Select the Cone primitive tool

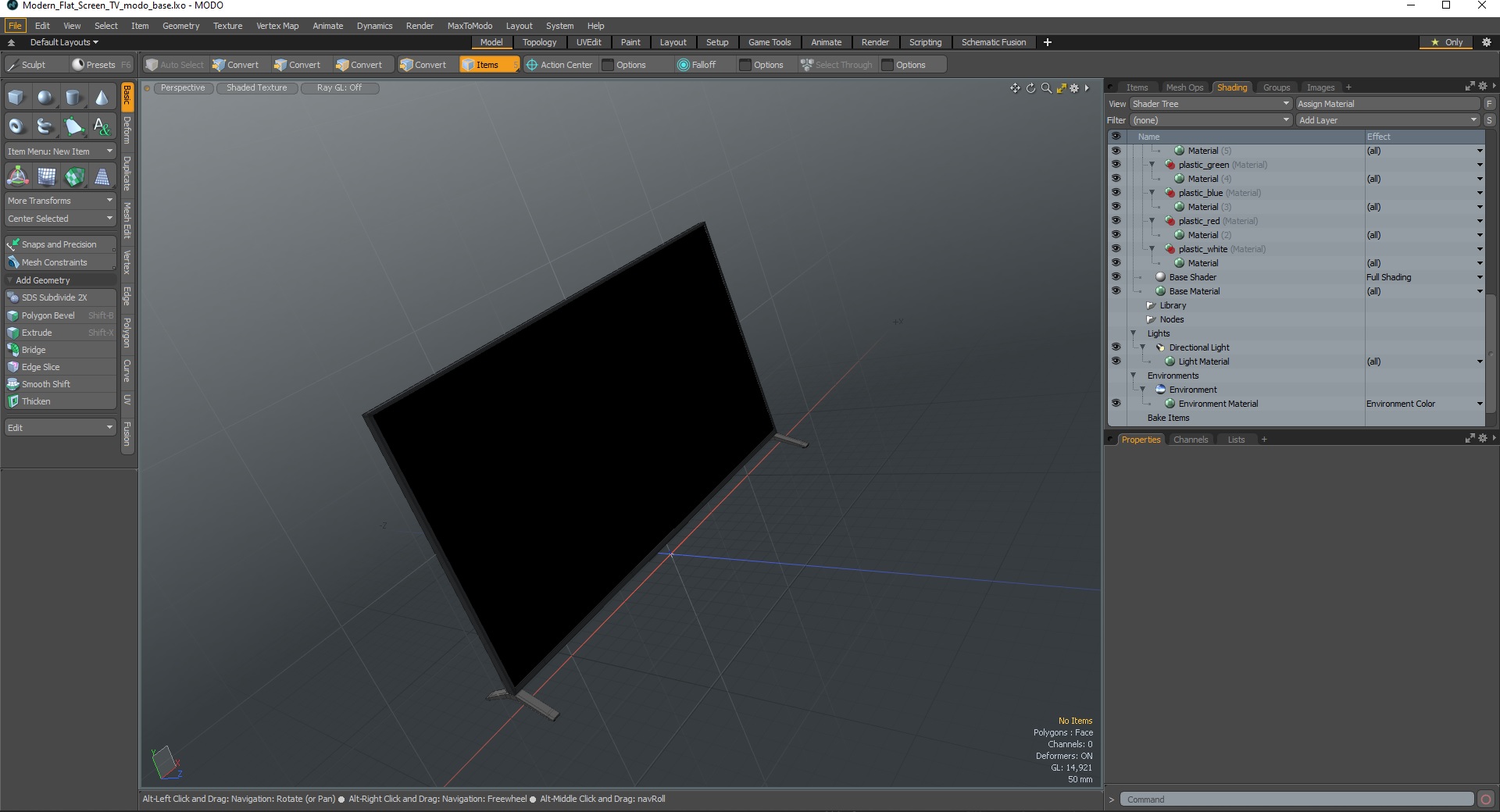tap(102, 98)
